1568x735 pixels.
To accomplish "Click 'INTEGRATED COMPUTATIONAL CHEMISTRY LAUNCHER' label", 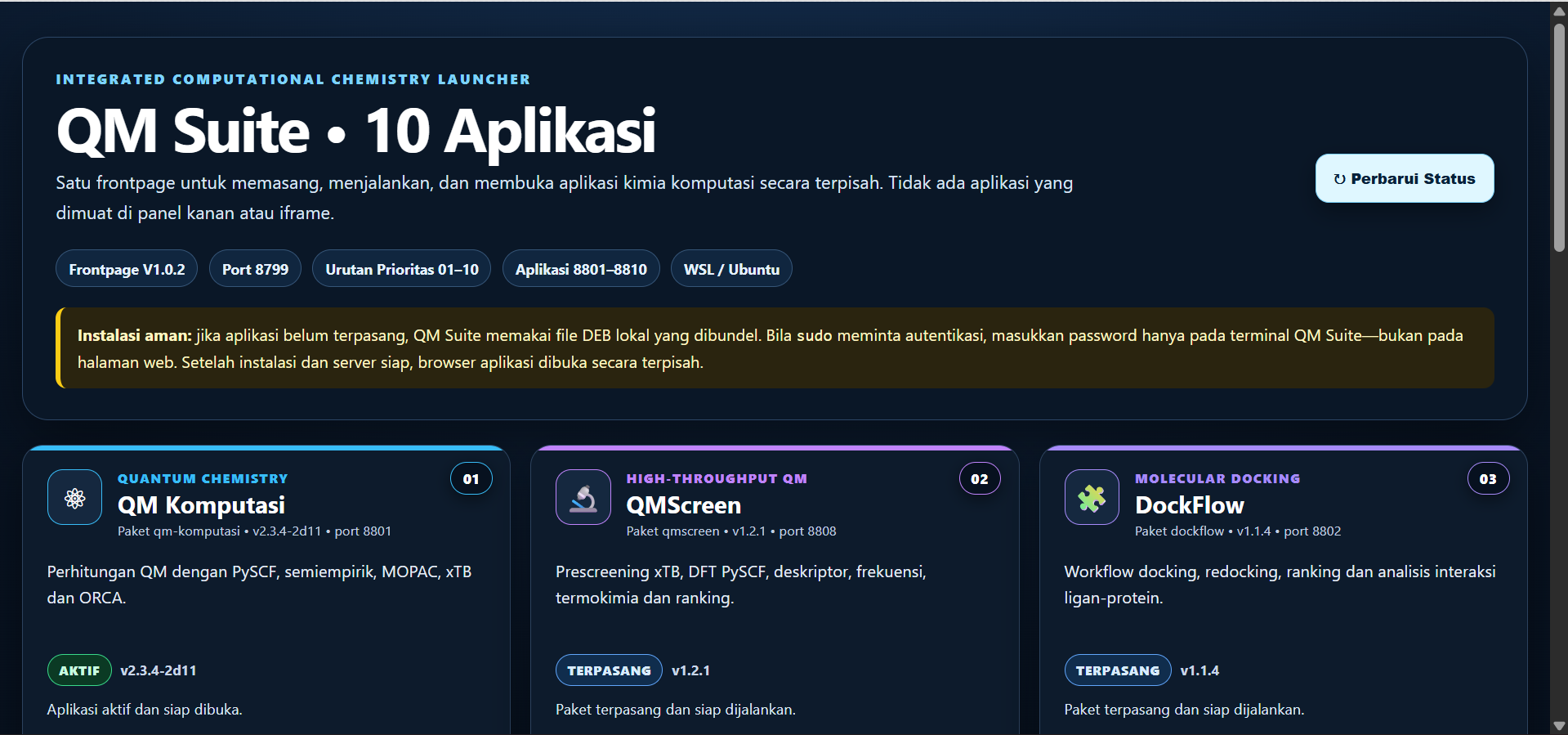I will tap(293, 79).
